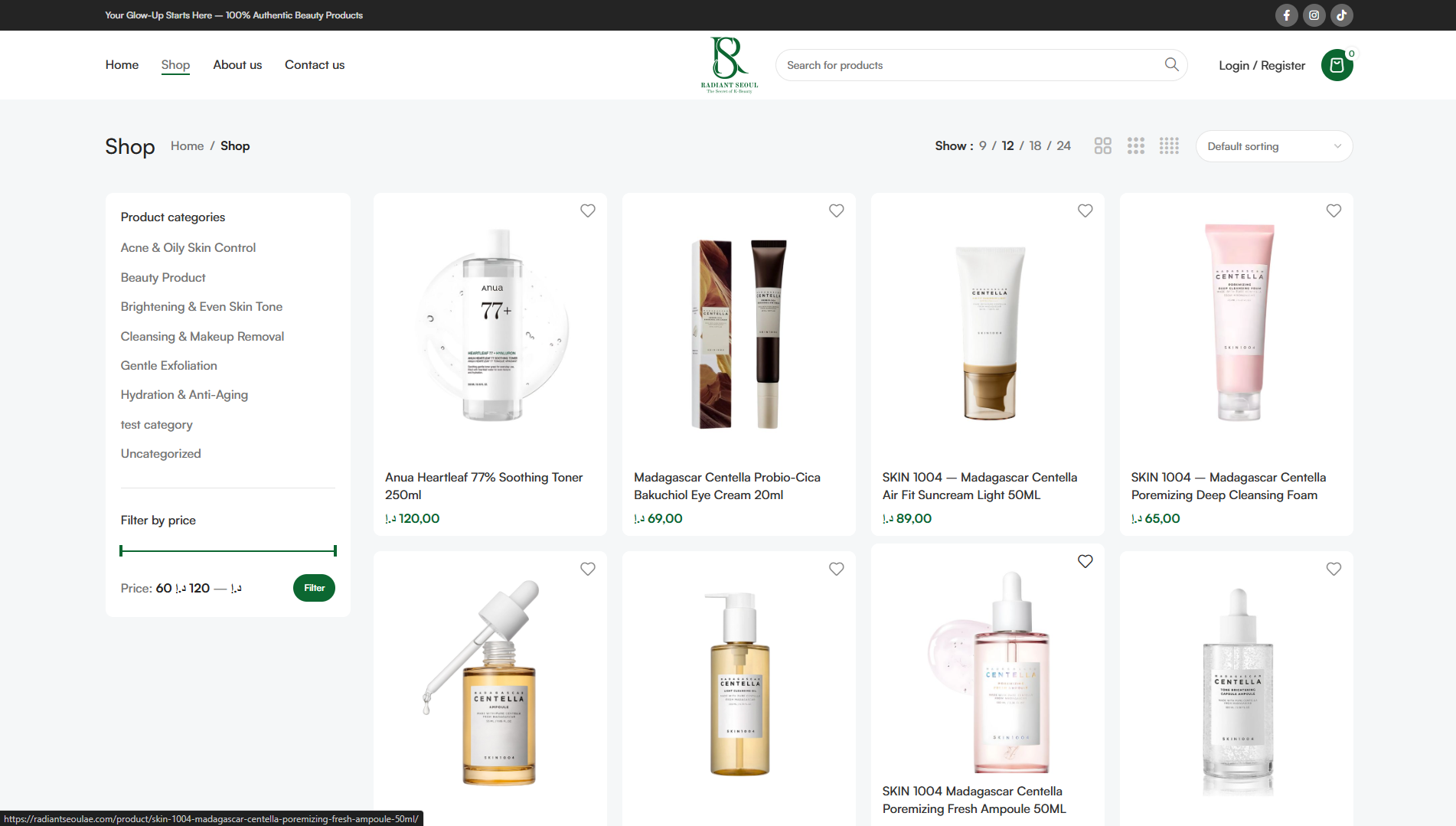Image resolution: width=1456 pixels, height=826 pixels.
Task: Click Anua Heartleaf 77% Soothing Toner title
Action: coord(484,486)
